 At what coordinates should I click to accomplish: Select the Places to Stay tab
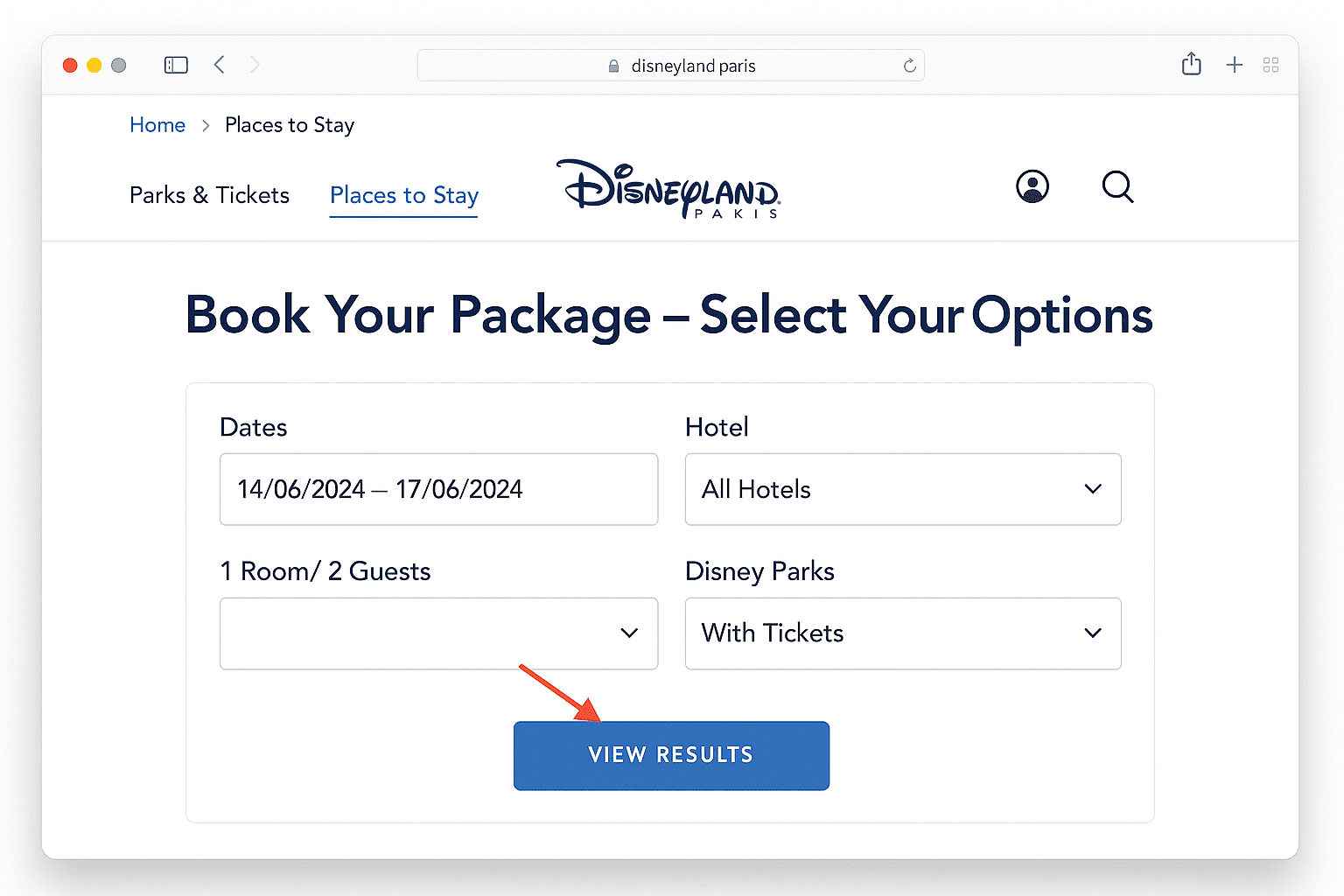404,195
